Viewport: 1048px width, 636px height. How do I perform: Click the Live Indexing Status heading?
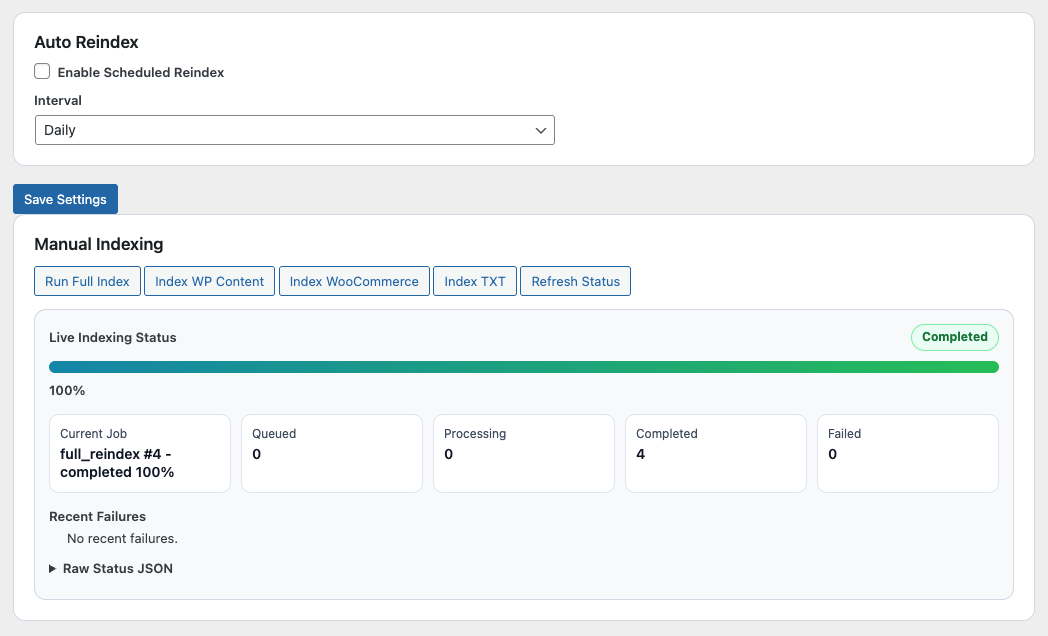pos(113,337)
